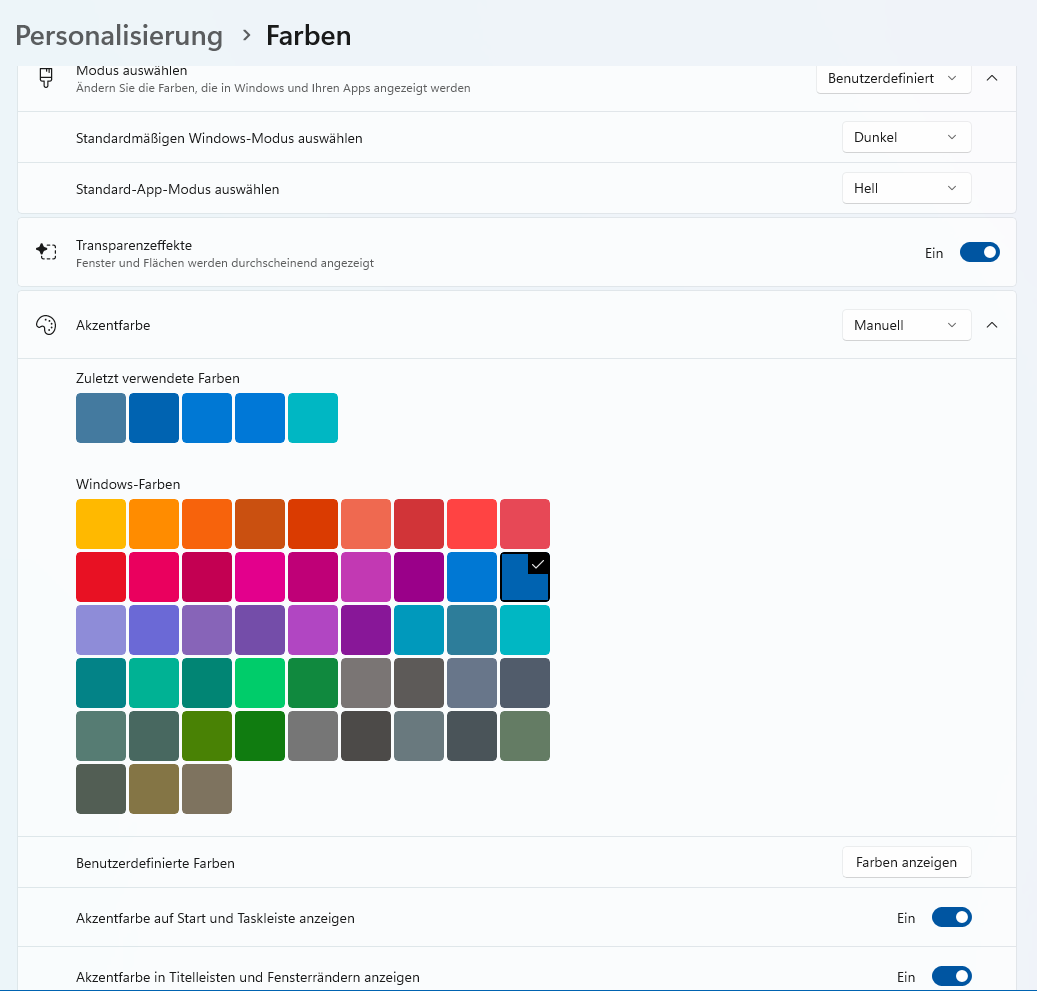The width and height of the screenshot is (1037, 991).
Task: Go back to Personalisierung breadcrumb
Action: click(119, 36)
